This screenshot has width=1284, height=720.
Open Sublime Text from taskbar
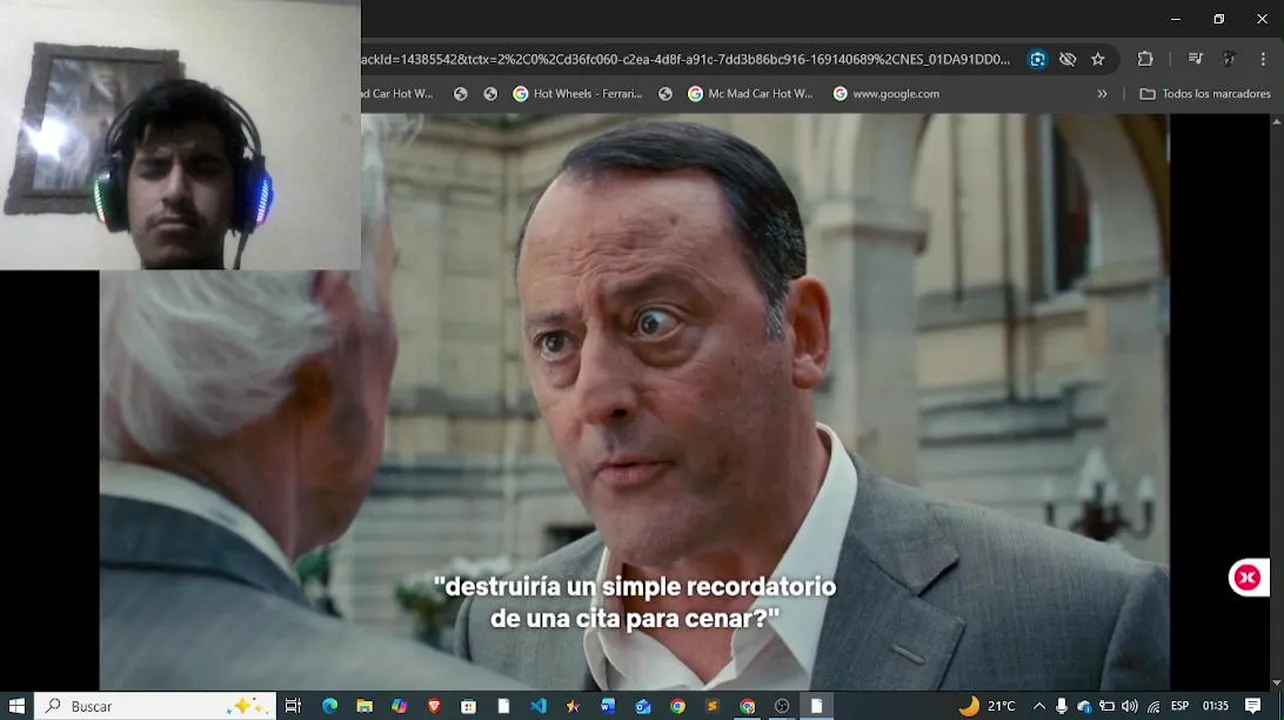tap(712, 706)
